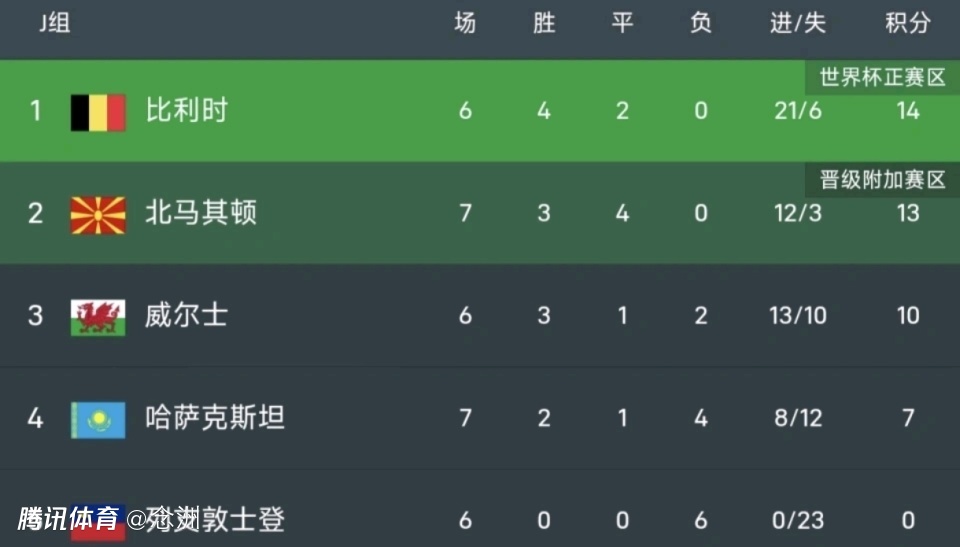960x547 pixels.
Task: Click the 晋级附加赛区 playoff label
Action: tap(882, 180)
